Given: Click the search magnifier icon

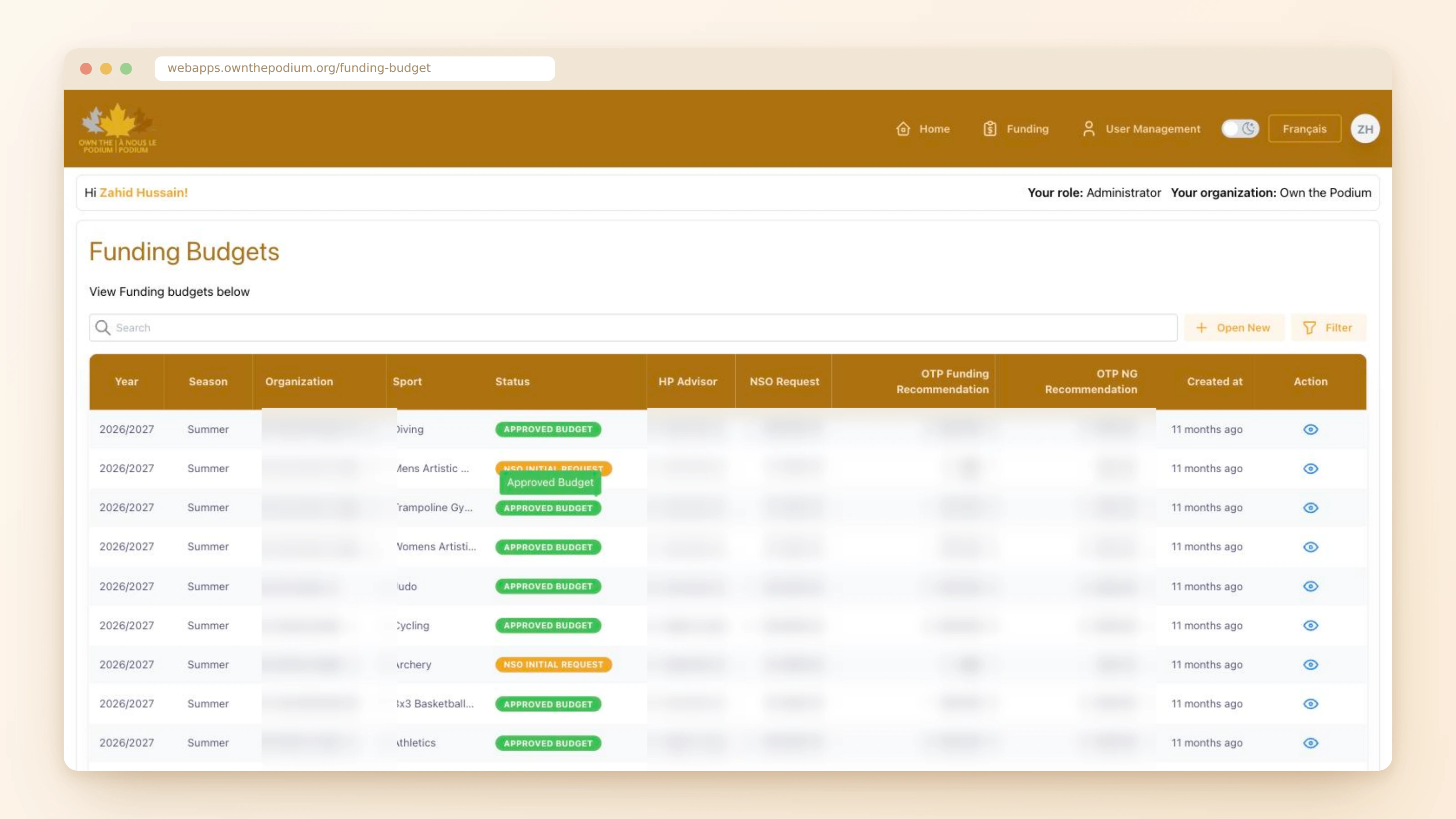Looking at the screenshot, I should [x=102, y=328].
